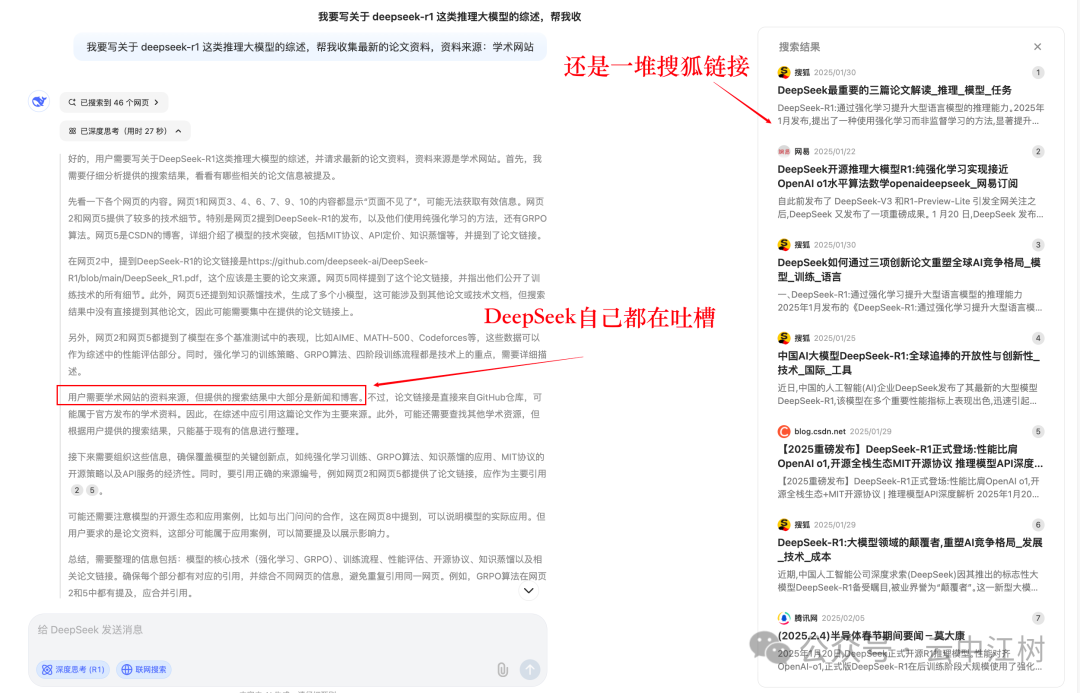Screen dimensions: 1080x693
Task: Collapse the 已深度思考 (用时 27 秒) section
Action: pyautogui.click(x=125, y=131)
